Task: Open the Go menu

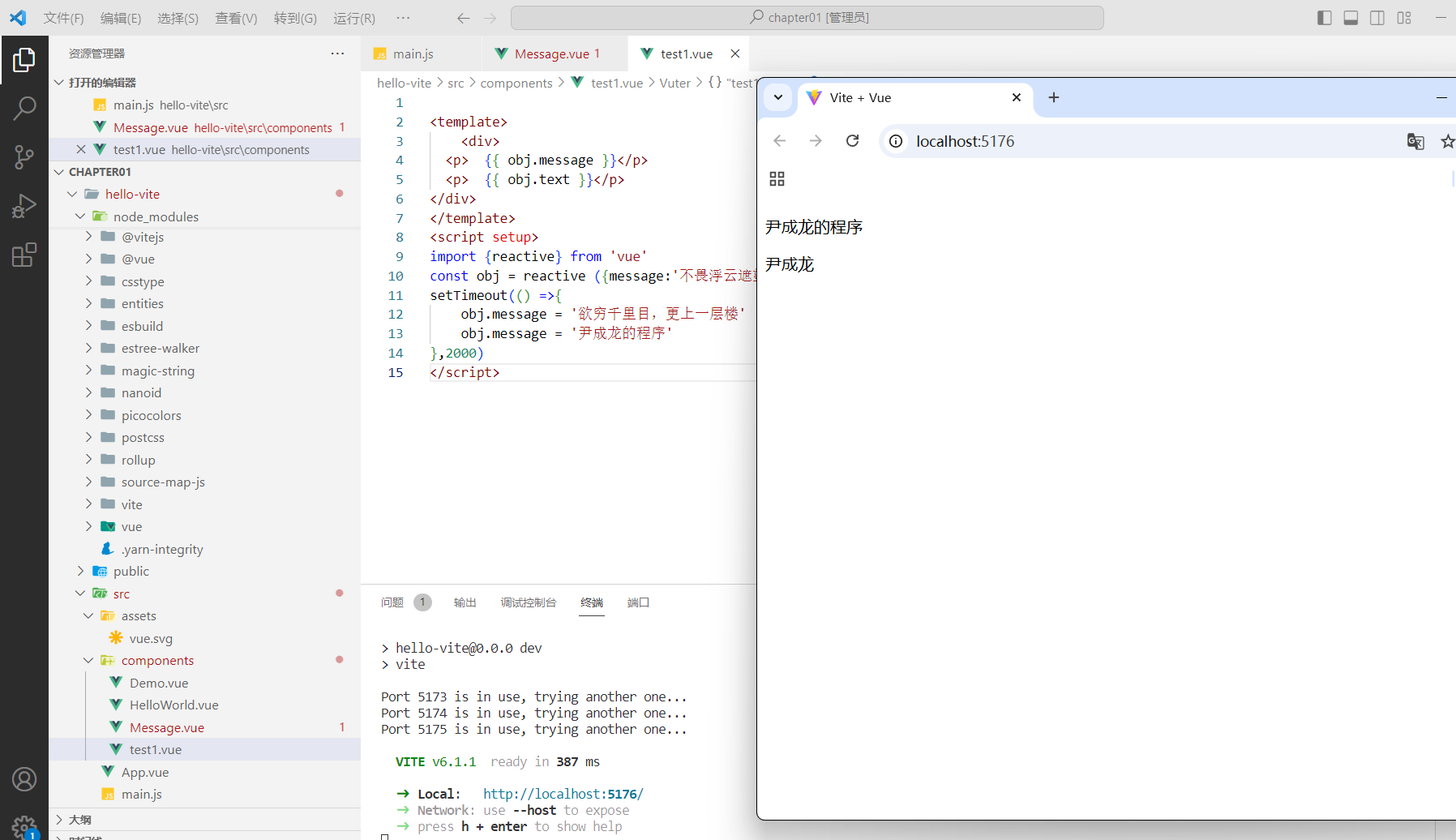Action: click(x=295, y=18)
